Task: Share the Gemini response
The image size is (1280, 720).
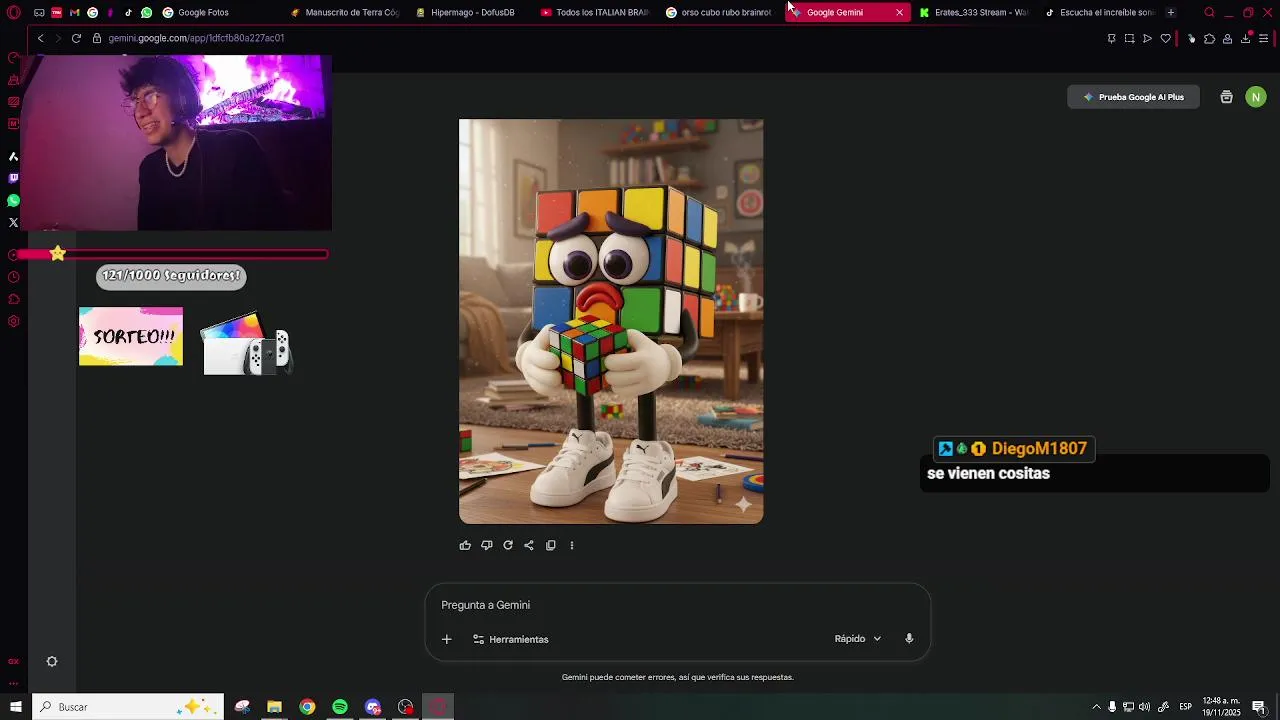Action: click(x=529, y=545)
